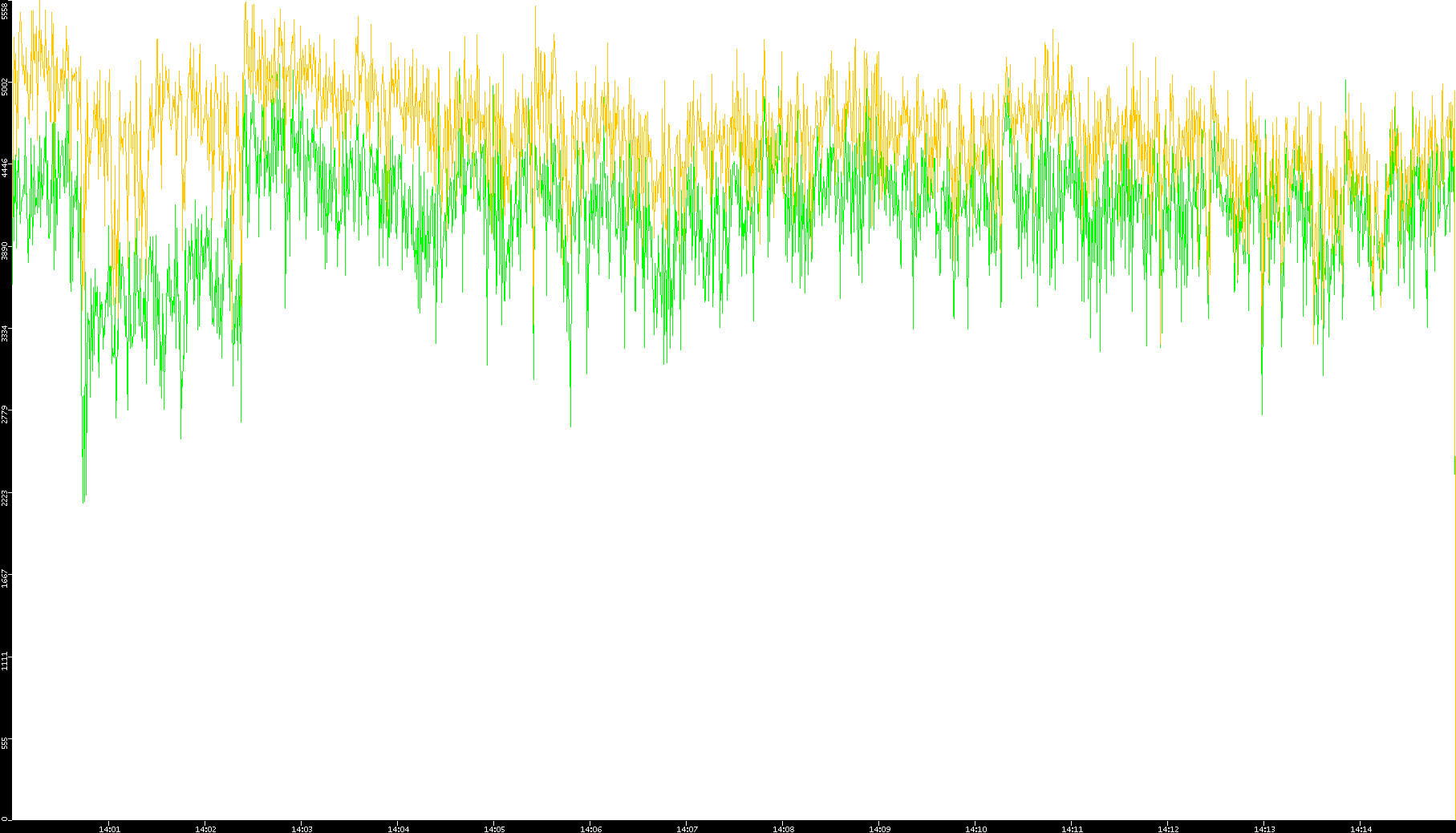Screen dimensions: 1456x833
Task: Click the 3890 value axis label
Action: tap(6, 250)
